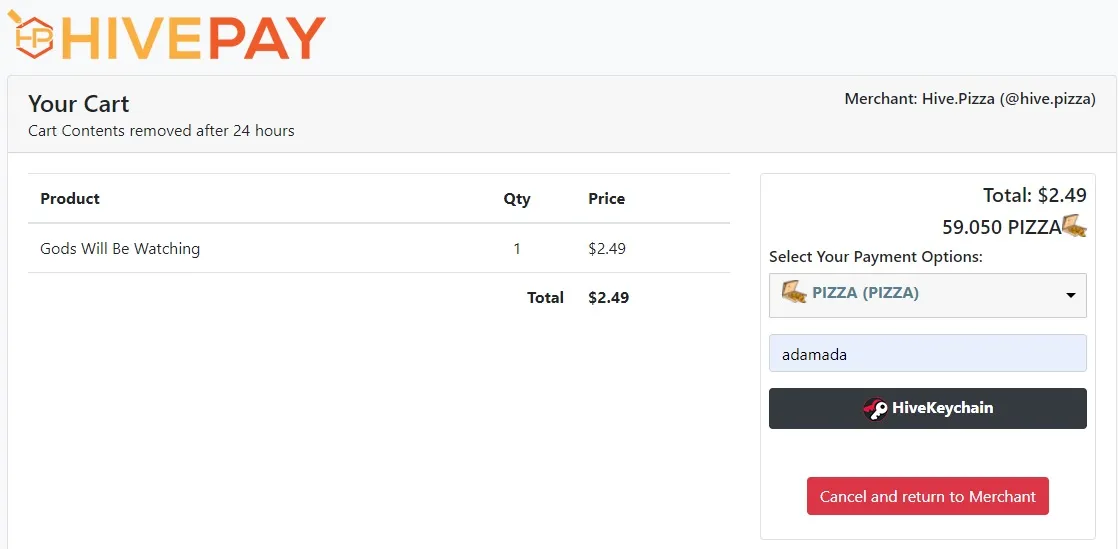Select the Gods Will Be Watching product row
The width and height of the screenshot is (1118, 549).
pos(379,249)
